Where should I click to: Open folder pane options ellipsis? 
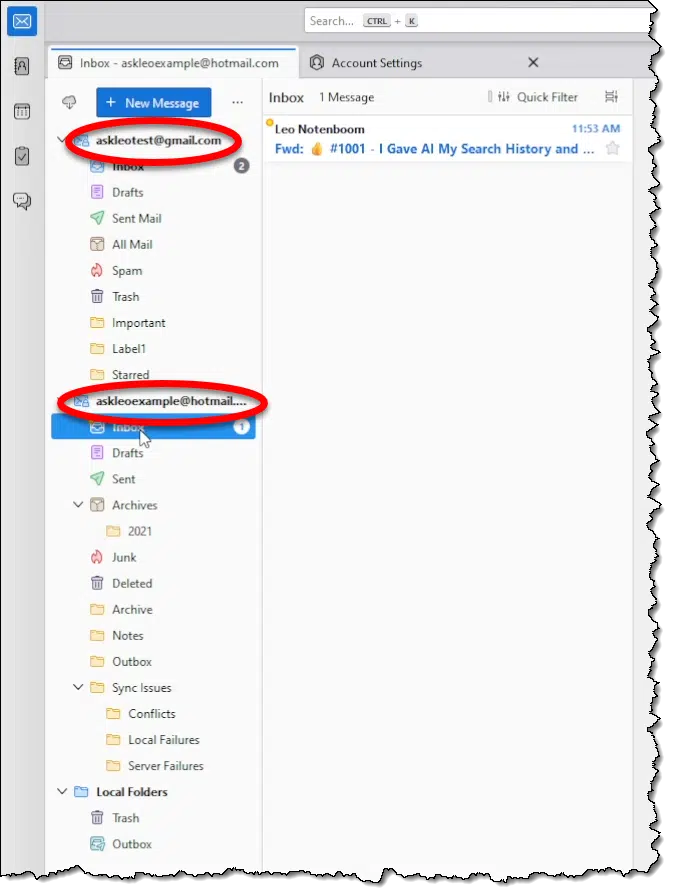(x=237, y=103)
